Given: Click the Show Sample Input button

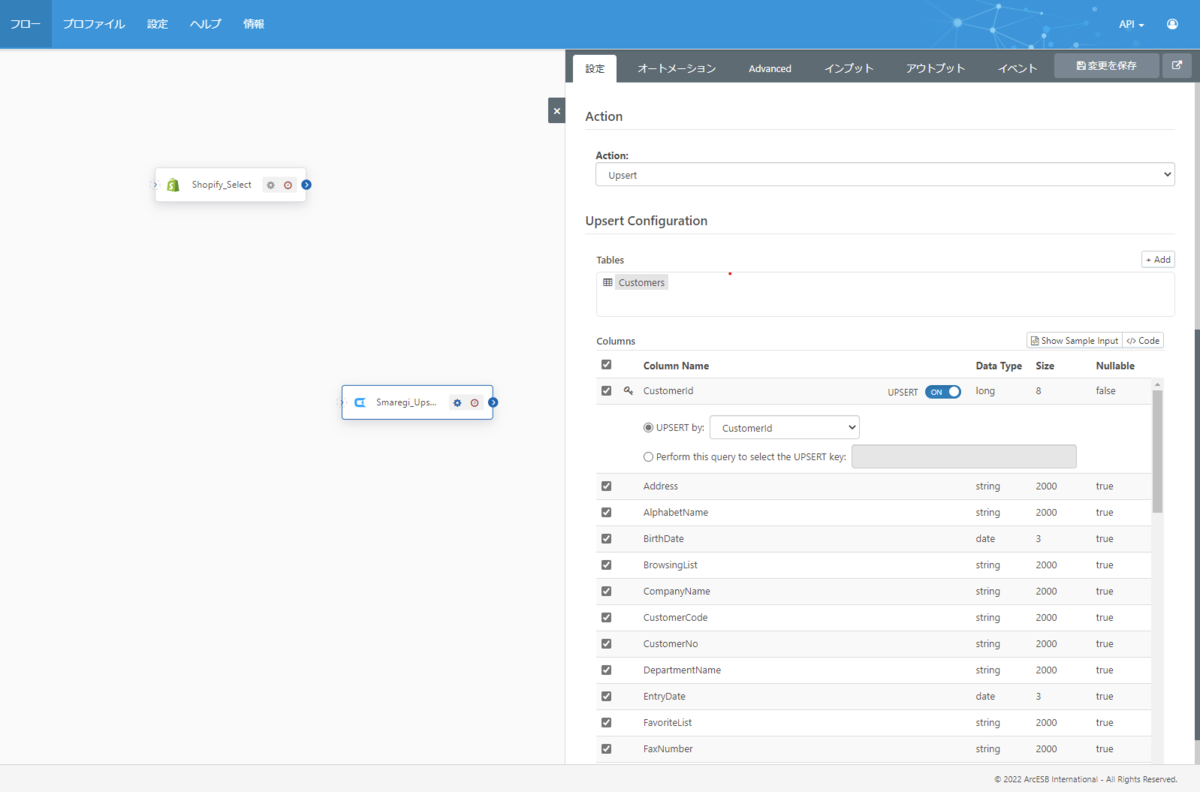Looking at the screenshot, I should point(1075,341).
